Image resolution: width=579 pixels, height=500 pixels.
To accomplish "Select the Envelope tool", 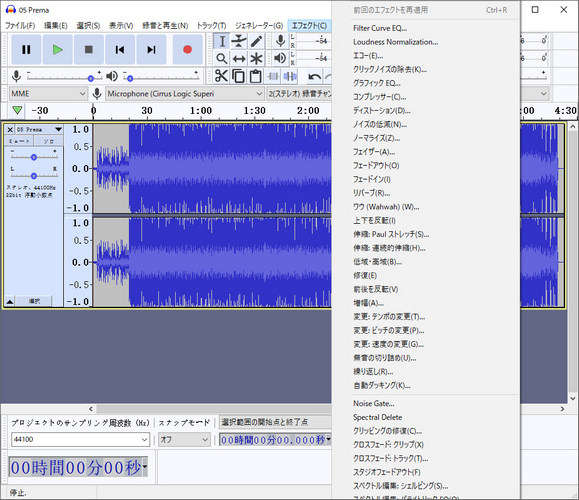I will click(239, 41).
